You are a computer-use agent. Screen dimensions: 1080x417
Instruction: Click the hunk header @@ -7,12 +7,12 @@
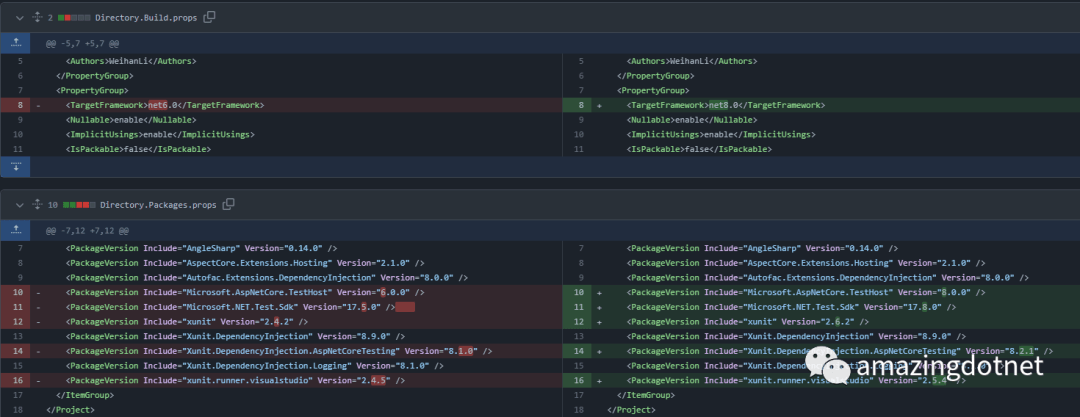88,230
